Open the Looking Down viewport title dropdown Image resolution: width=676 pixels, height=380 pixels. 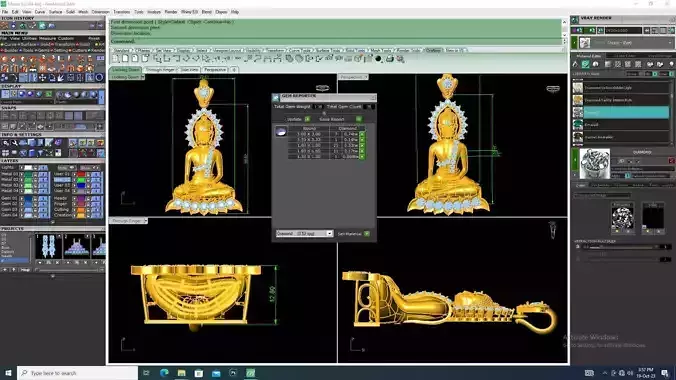(x=142, y=77)
